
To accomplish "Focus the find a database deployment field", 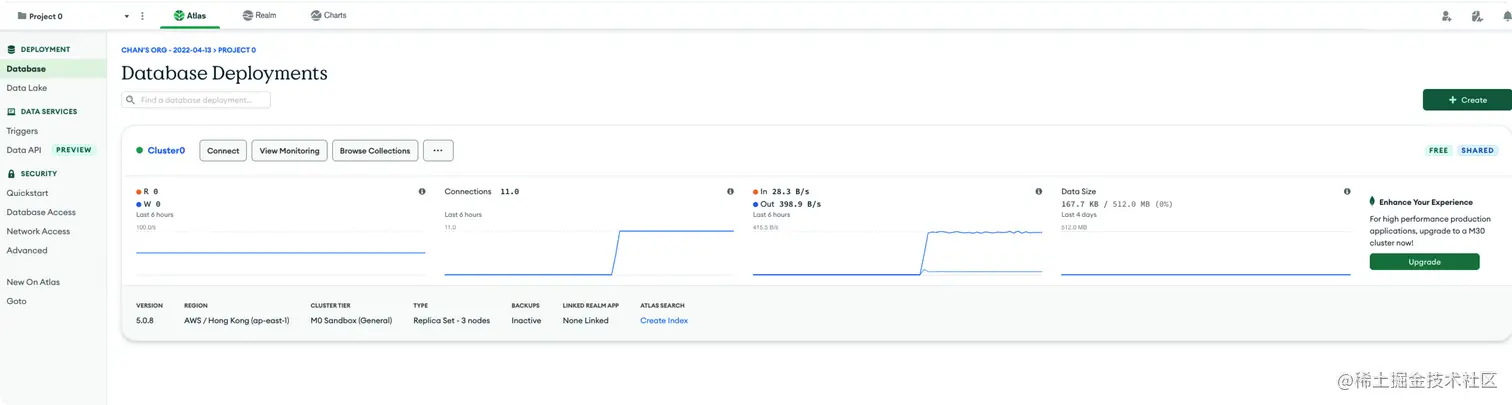I will 196,100.
